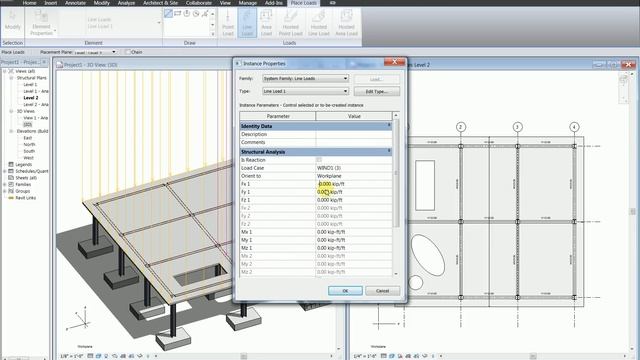The width and height of the screenshot is (640, 360).
Task: Select Level 1 in project browser
Action: click(x=30, y=84)
